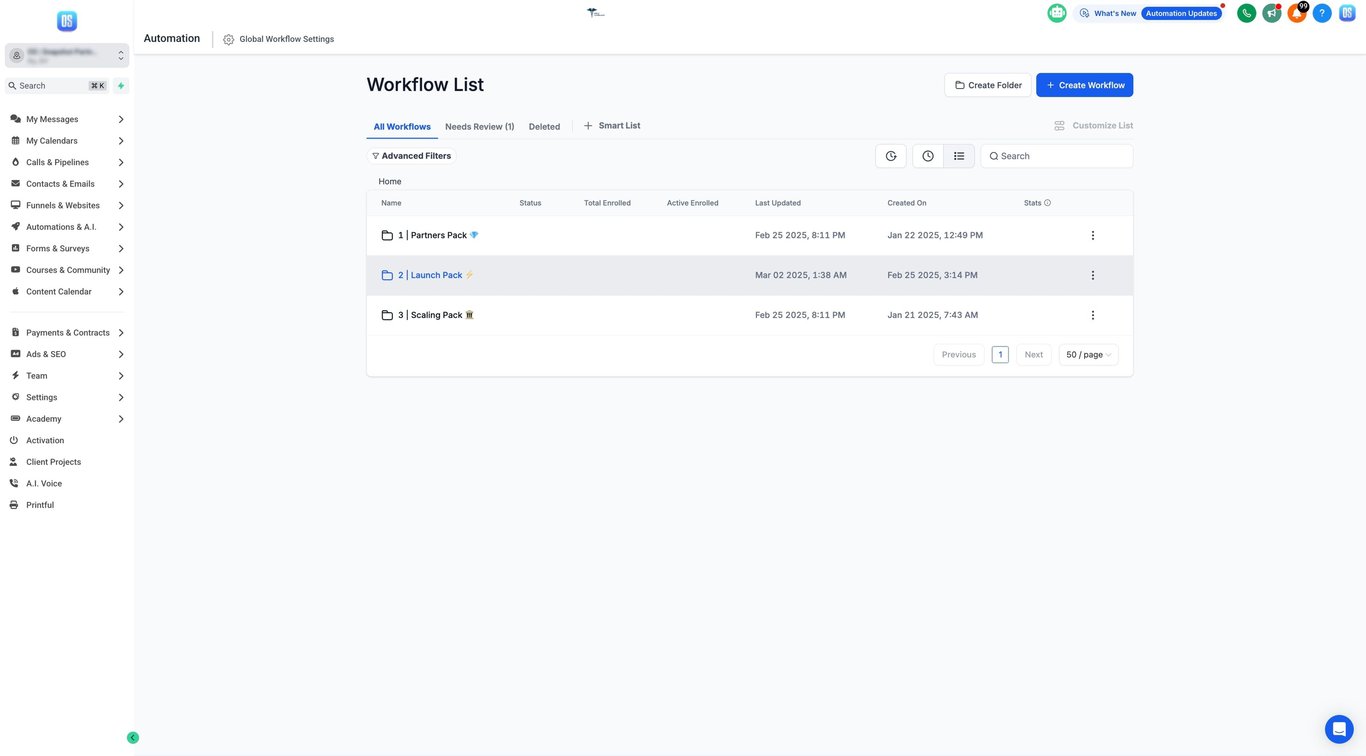Viewport: 1366px width, 756px height.
Task: Open the blue chat widget bubble
Action: click(1339, 729)
